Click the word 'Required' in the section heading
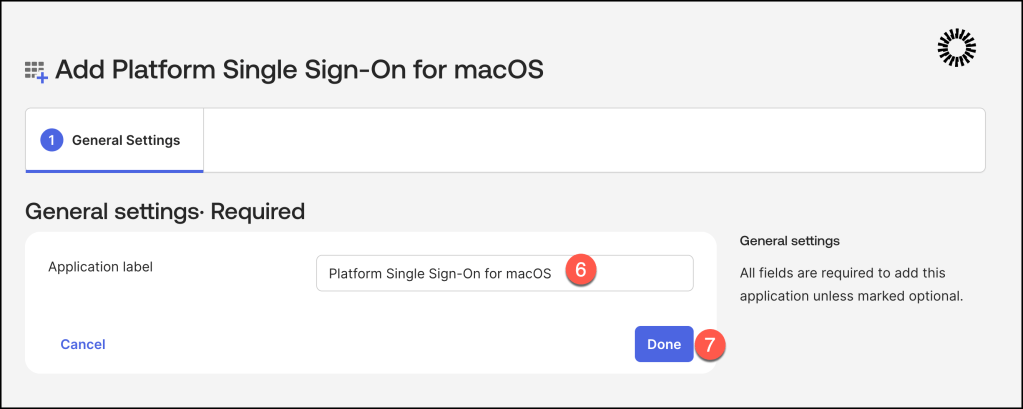The width and height of the screenshot is (1023, 409). pos(257,211)
